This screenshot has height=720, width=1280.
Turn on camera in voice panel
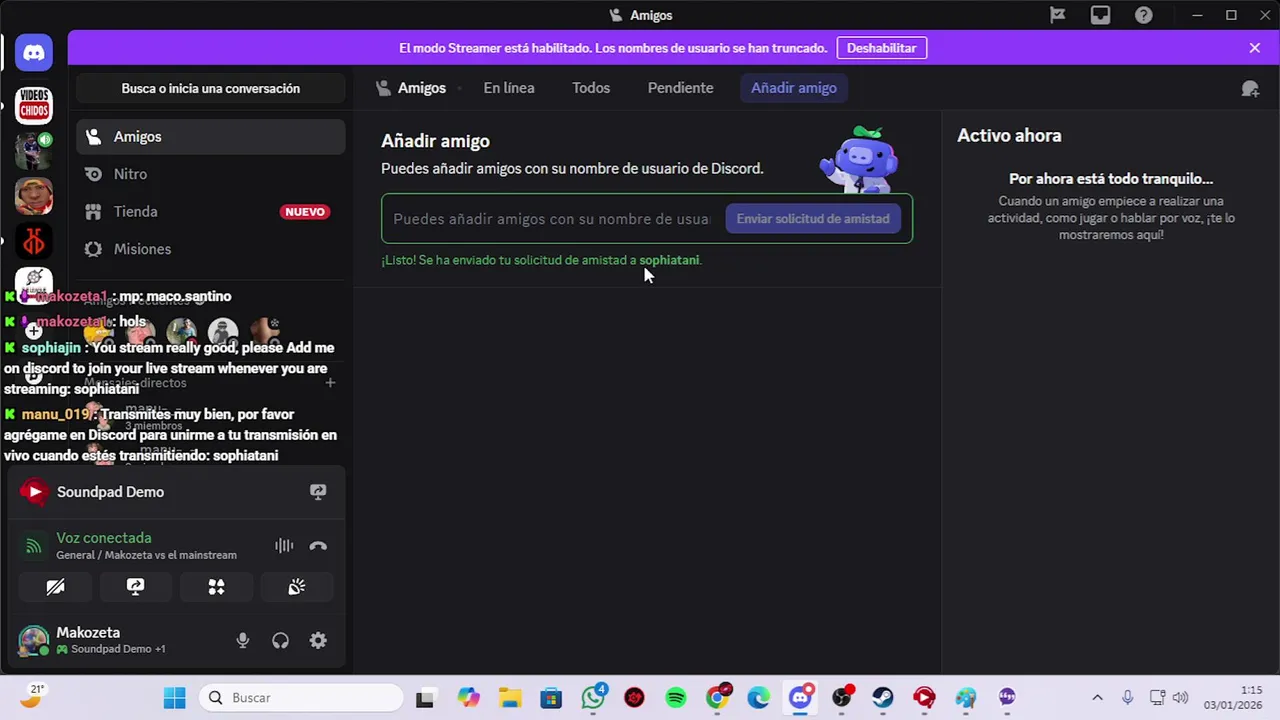(x=55, y=587)
